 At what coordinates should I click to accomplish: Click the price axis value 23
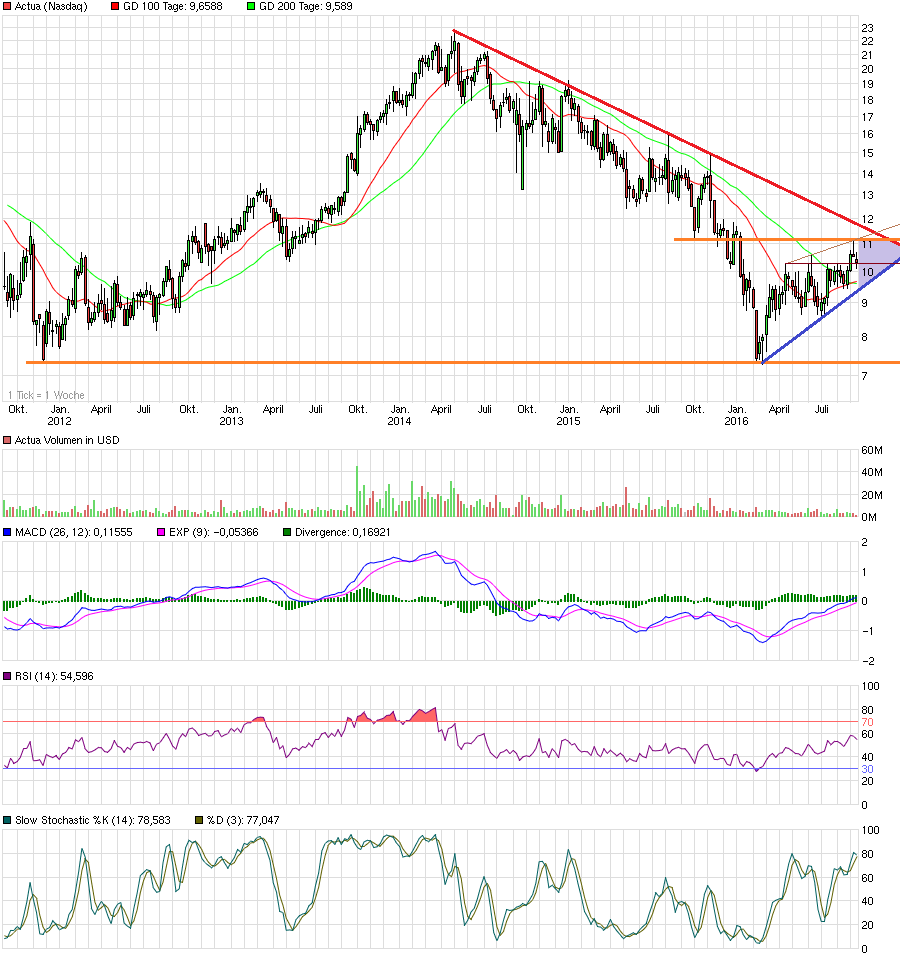pyautogui.click(x=867, y=28)
